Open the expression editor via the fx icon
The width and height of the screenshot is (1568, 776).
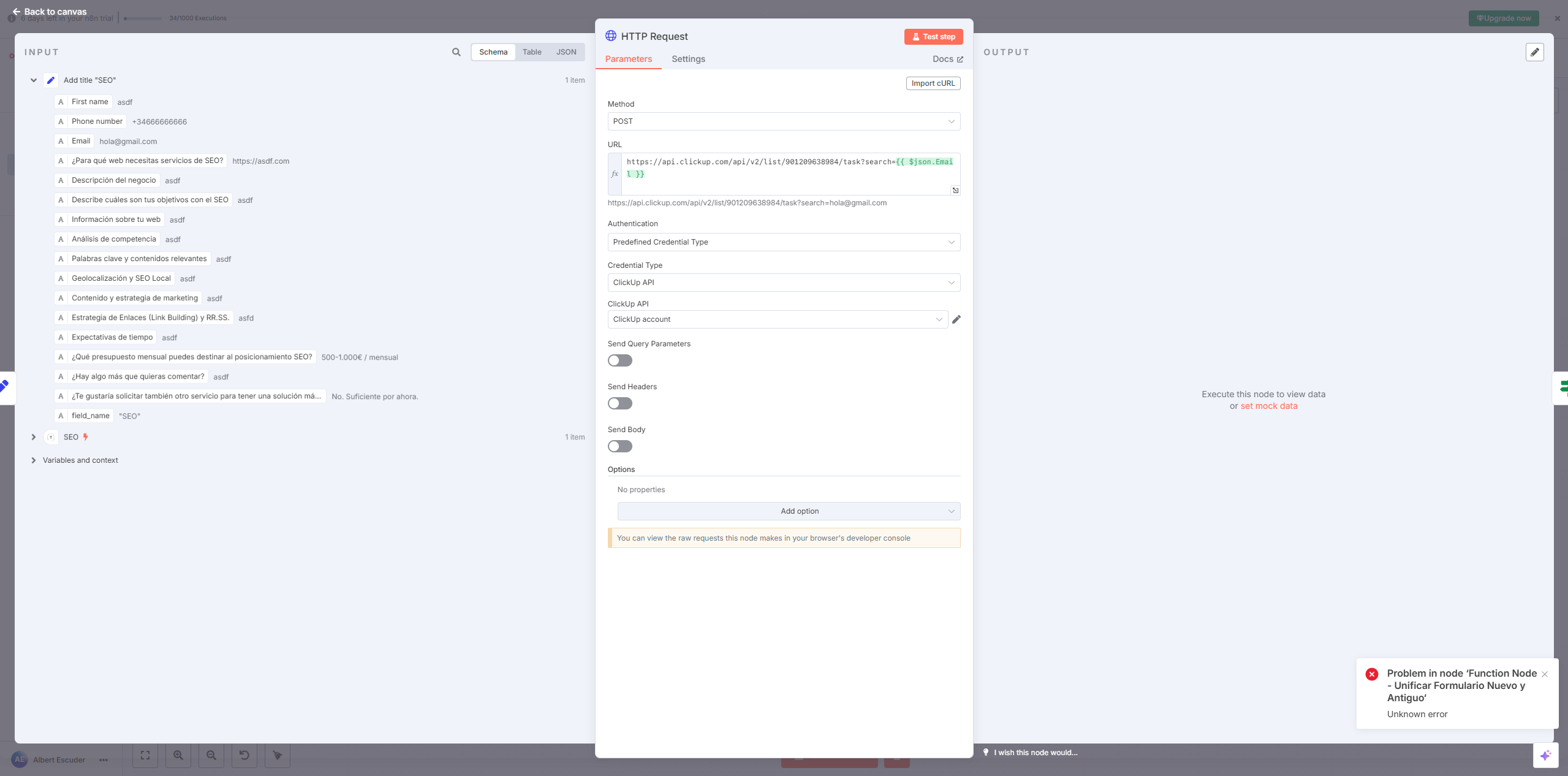(x=615, y=173)
